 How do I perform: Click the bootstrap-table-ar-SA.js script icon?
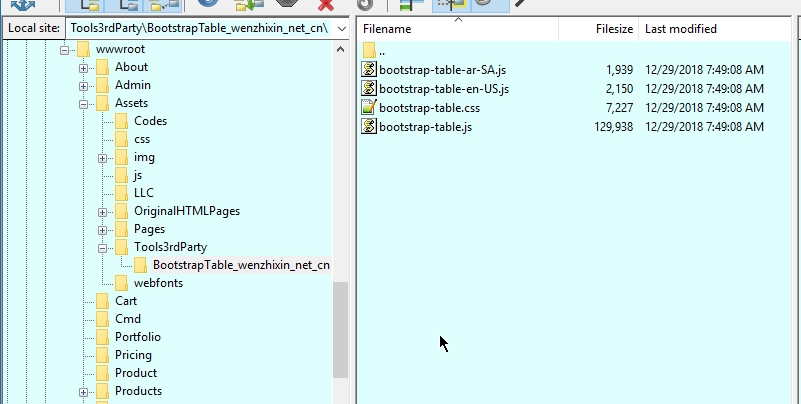[x=369, y=69]
